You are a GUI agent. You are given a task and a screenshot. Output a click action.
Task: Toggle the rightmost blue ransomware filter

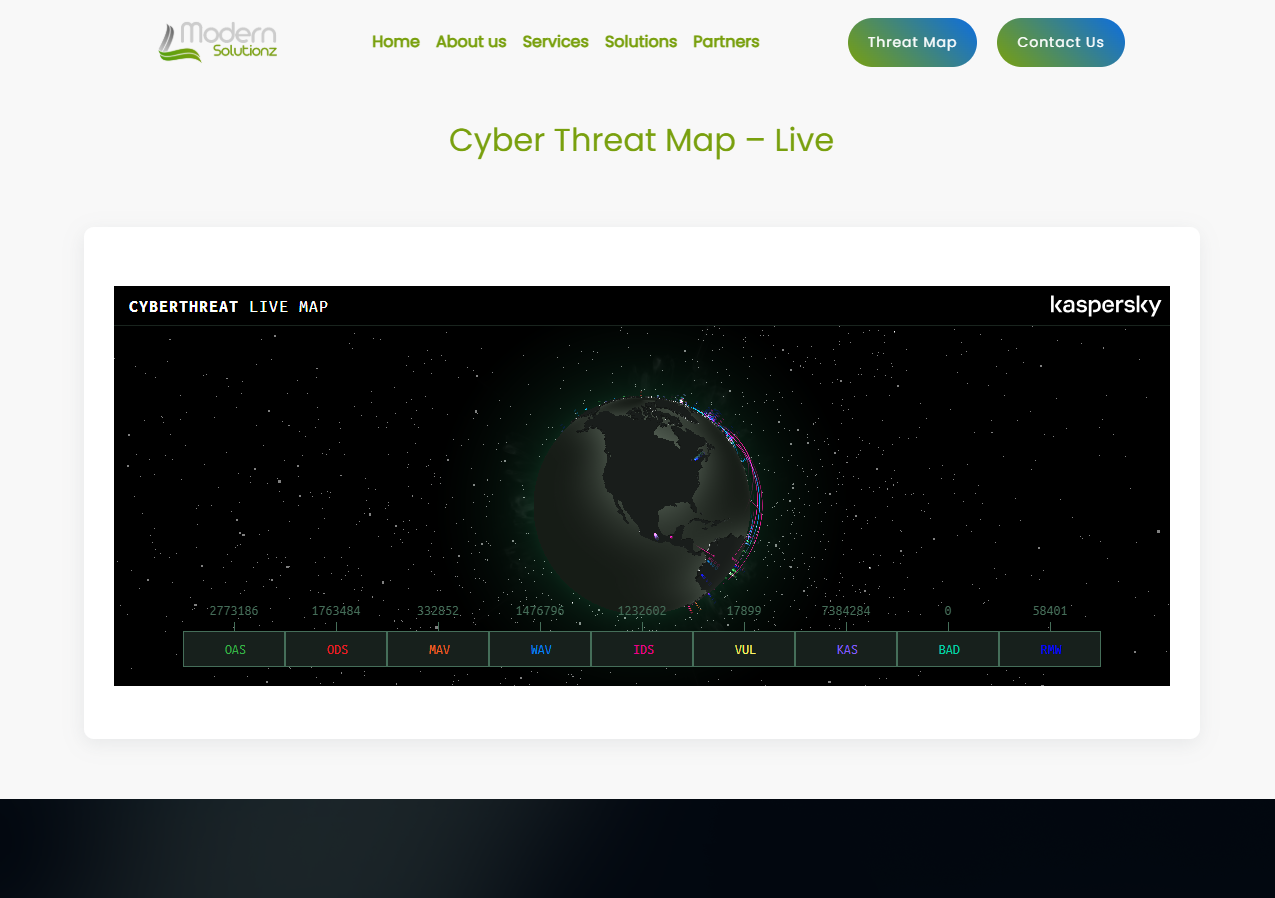[1050, 649]
